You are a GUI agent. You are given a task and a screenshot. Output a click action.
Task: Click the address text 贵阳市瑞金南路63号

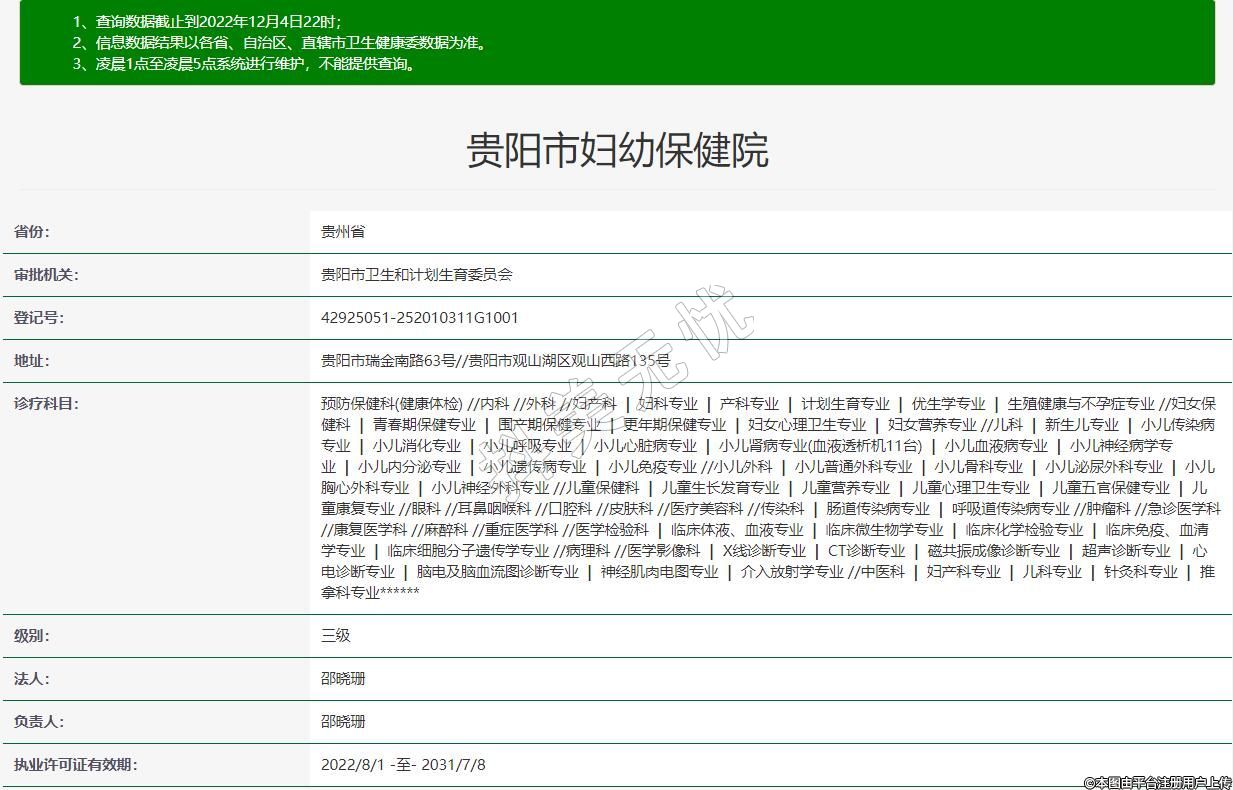388,361
